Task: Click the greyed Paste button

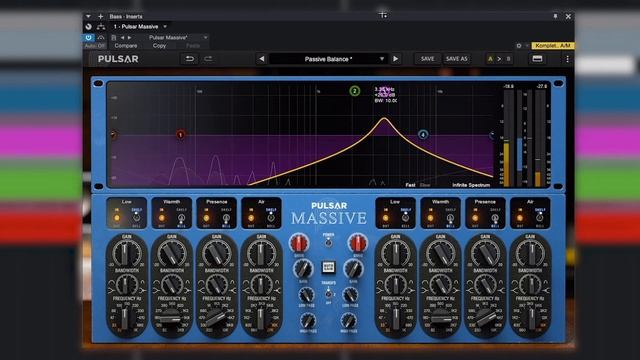Action: 193,46
